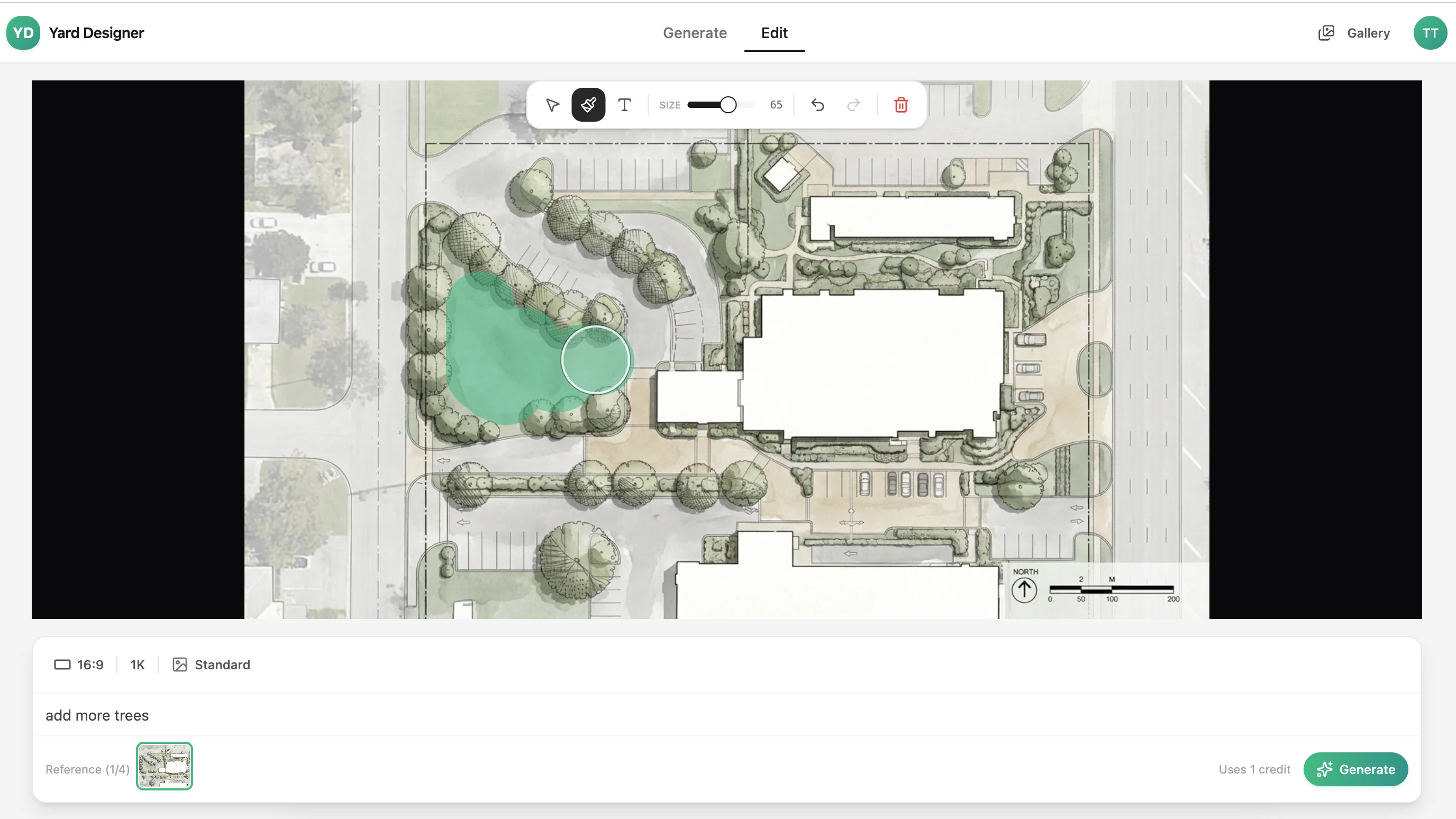Click the YD Yard Designer logo
This screenshot has height=819, width=1456.
coord(23,33)
